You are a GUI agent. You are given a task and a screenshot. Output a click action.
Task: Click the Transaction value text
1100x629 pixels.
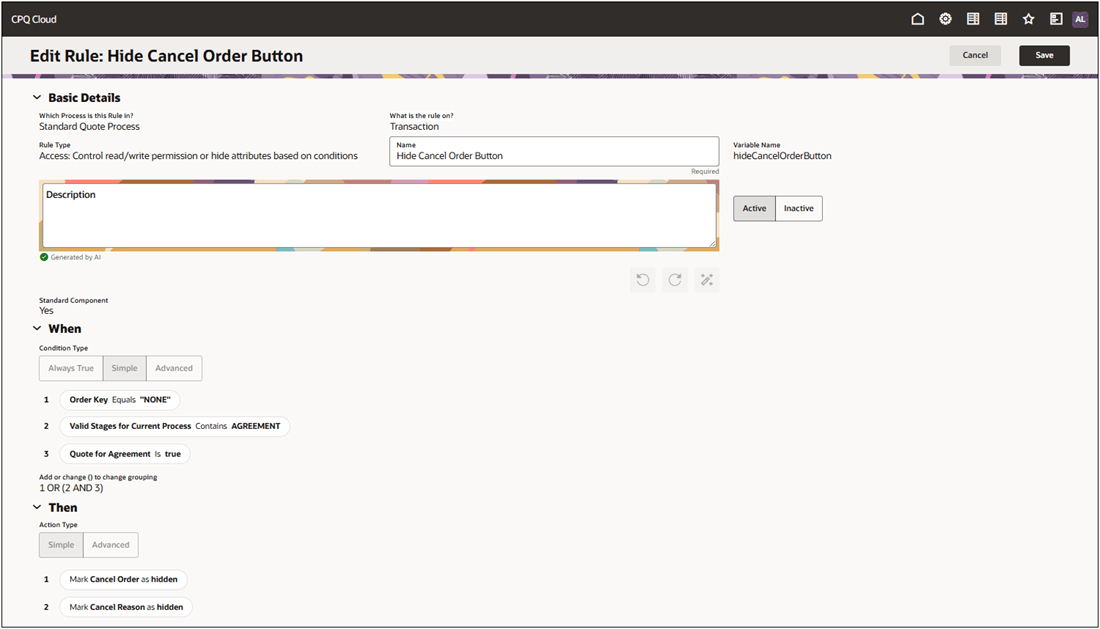(x=415, y=126)
